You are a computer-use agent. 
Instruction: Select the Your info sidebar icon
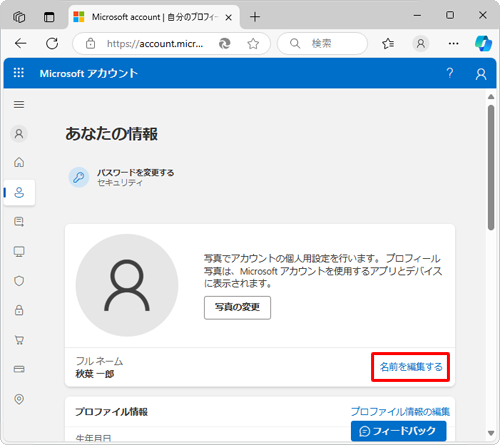click(x=19, y=192)
